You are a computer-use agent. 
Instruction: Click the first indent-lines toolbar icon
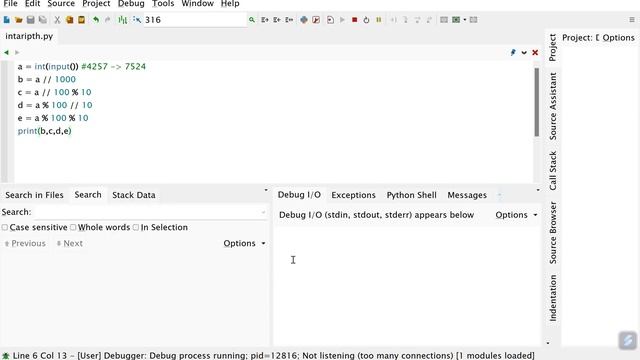click(x=265, y=20)
